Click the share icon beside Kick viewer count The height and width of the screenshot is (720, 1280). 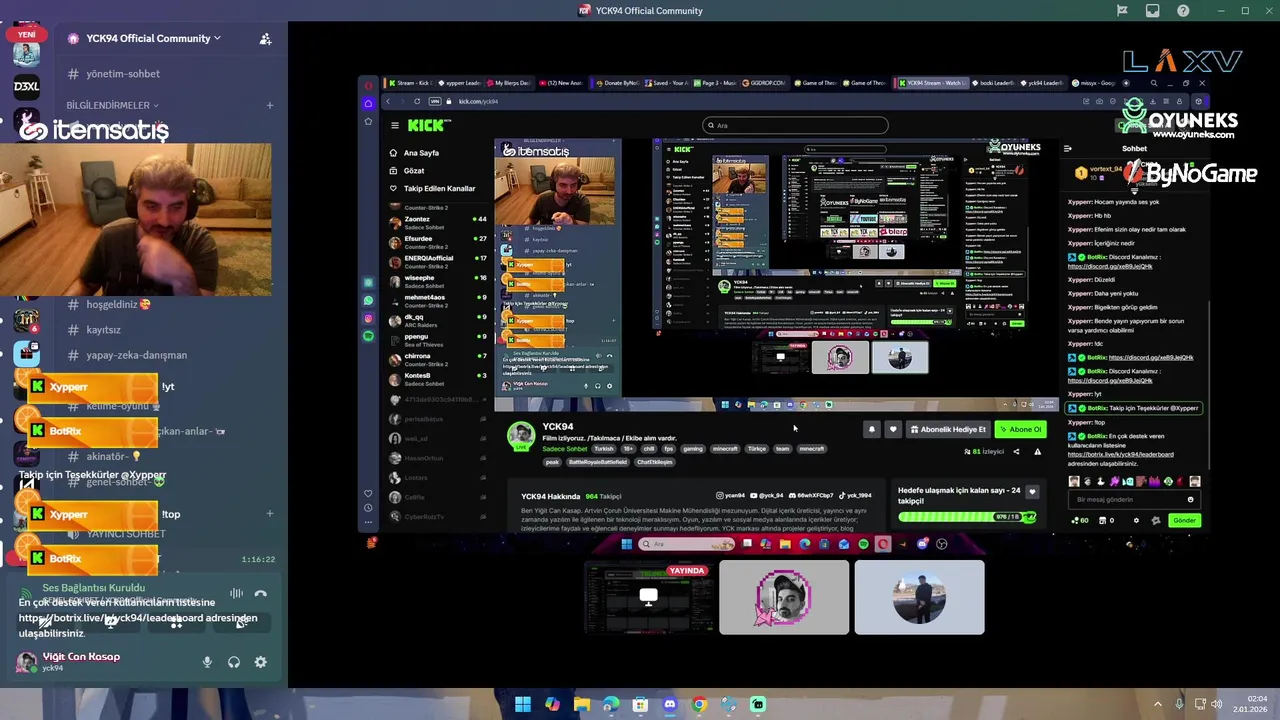[x=1016, y=451]
